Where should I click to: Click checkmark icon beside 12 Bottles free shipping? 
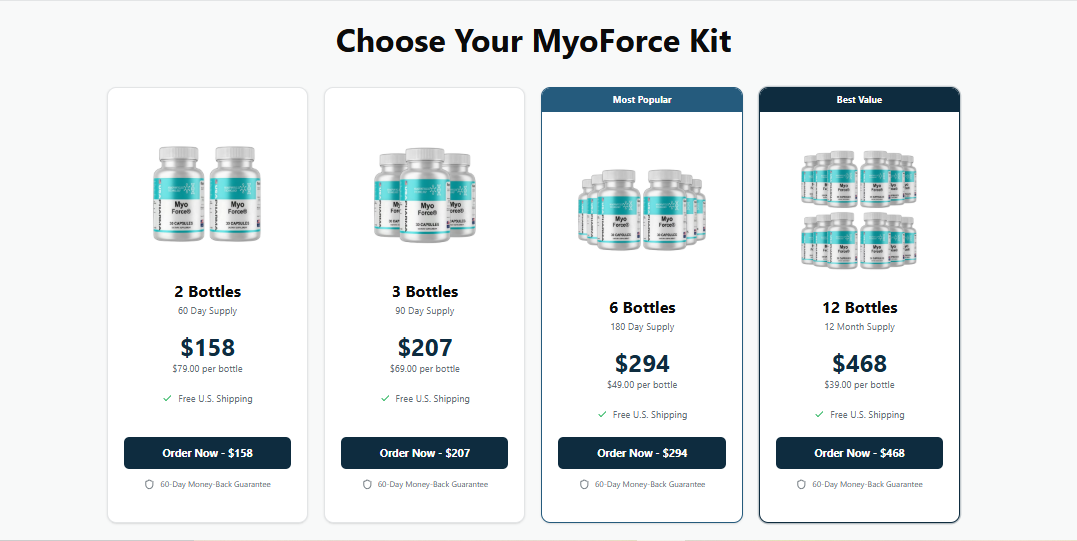[819, 414]
